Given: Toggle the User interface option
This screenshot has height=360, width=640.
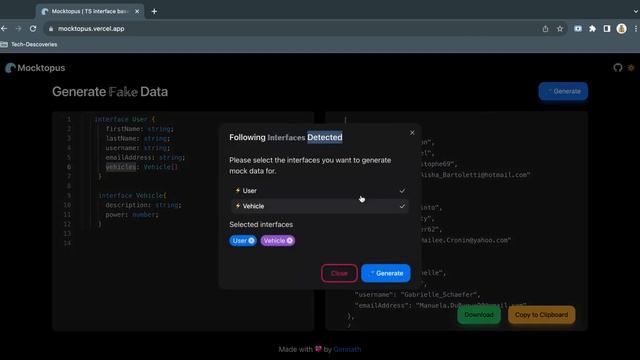Looking at the screenshot, I should coord(320,191).
